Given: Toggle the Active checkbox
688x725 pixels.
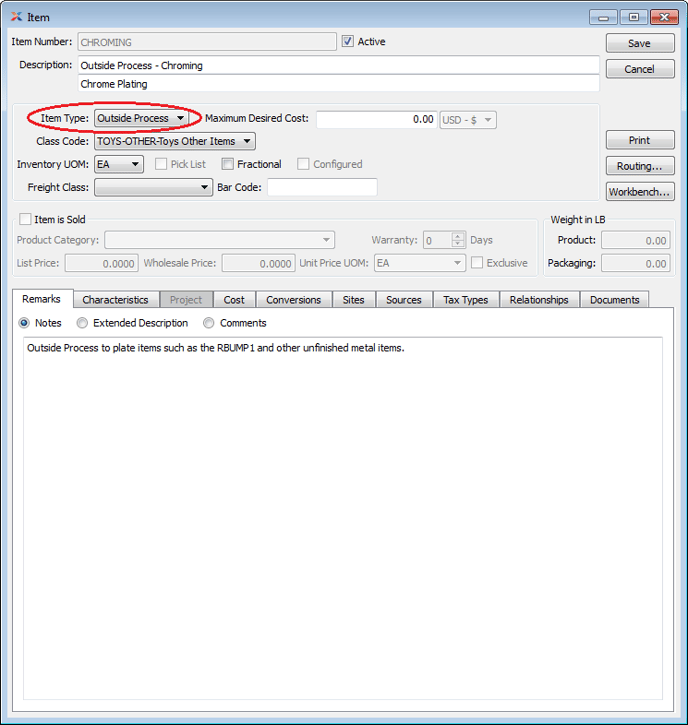Looking at the screenshot, I should point(348,42).
